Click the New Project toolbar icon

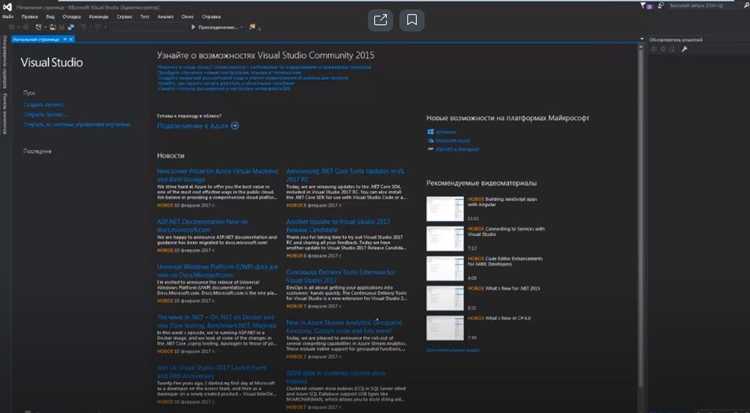38,27
